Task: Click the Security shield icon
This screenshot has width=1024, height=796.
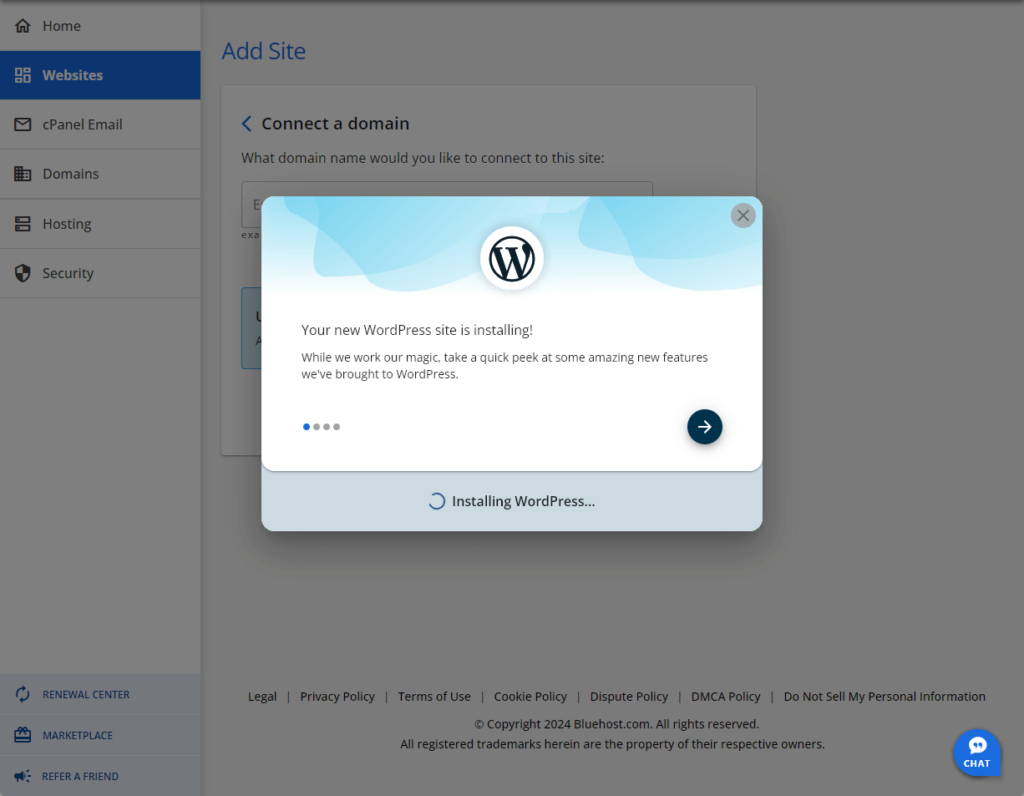Action: (x=23, y=273)
